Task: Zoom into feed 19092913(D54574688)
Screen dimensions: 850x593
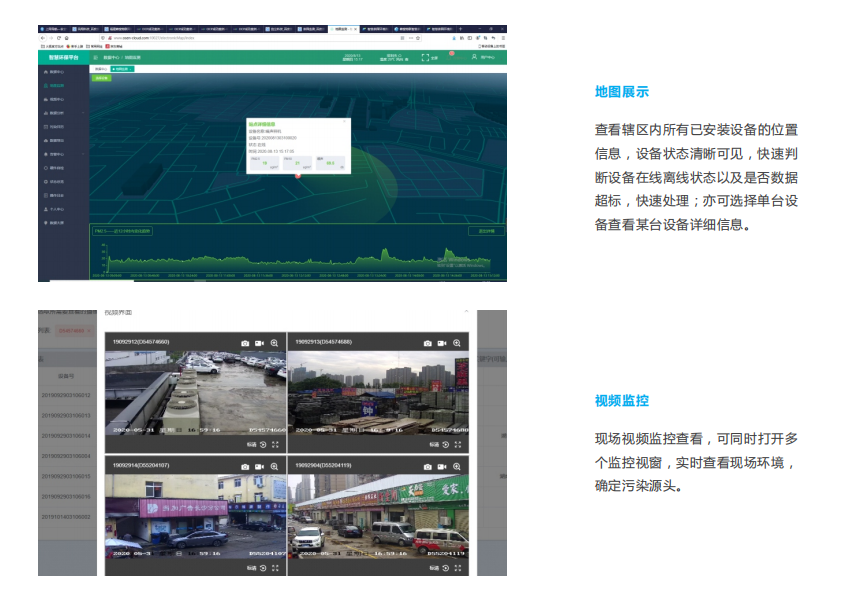Action: [x=457, y=343]
